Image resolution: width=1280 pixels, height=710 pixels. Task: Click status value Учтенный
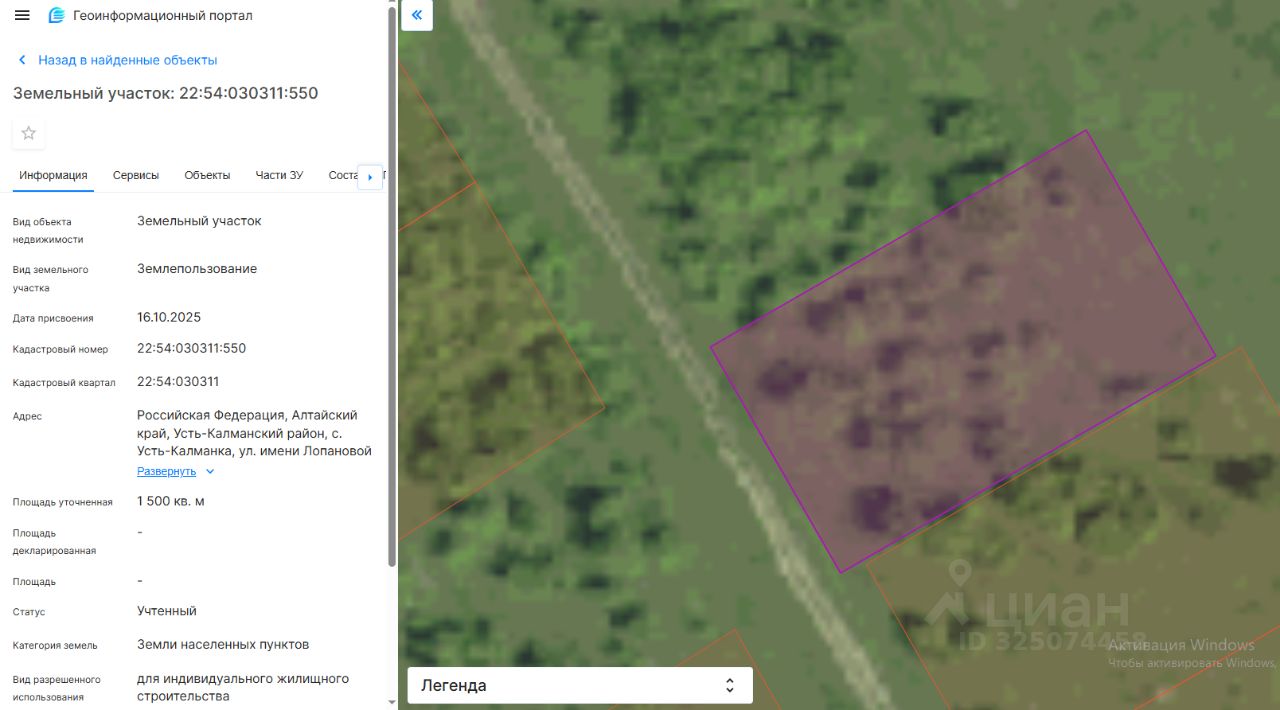[x=167, y=610]
